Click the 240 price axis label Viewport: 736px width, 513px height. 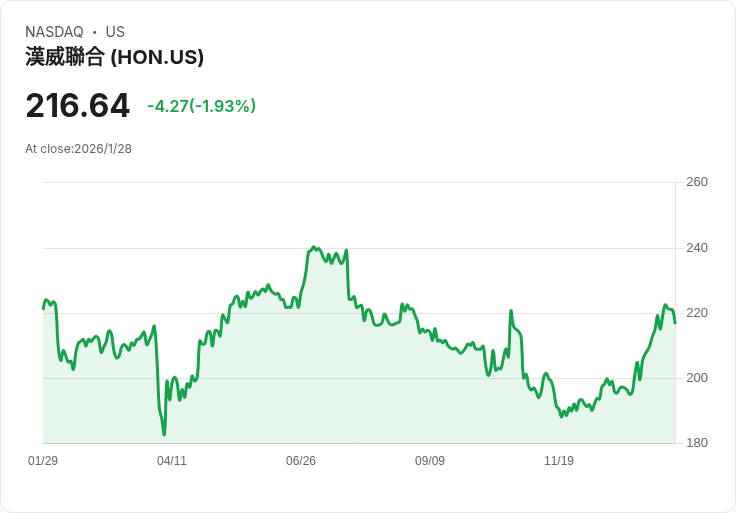pyautogui.click(x=697, y=248)
